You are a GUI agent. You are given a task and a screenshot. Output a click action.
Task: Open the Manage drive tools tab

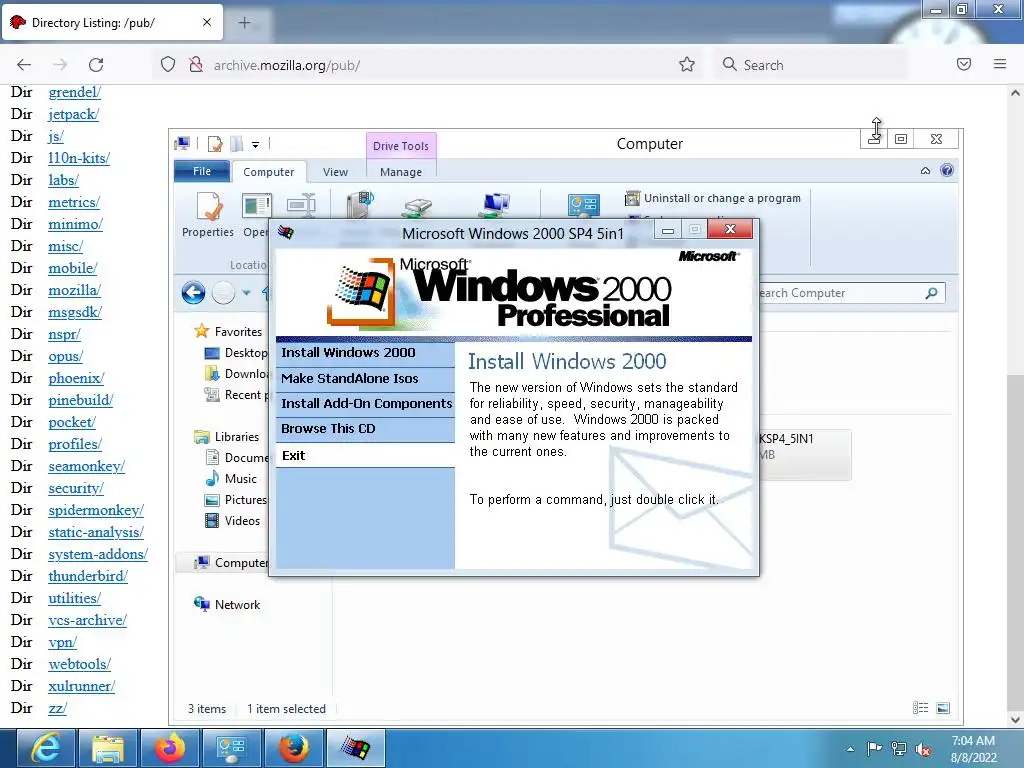pos(400,172)
